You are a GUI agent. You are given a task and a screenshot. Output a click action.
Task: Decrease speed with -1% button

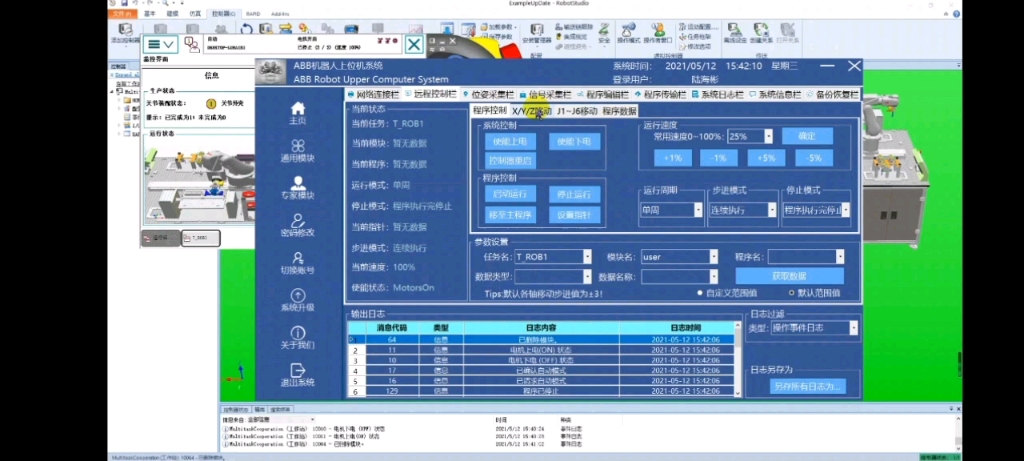[x=718, y=157]
